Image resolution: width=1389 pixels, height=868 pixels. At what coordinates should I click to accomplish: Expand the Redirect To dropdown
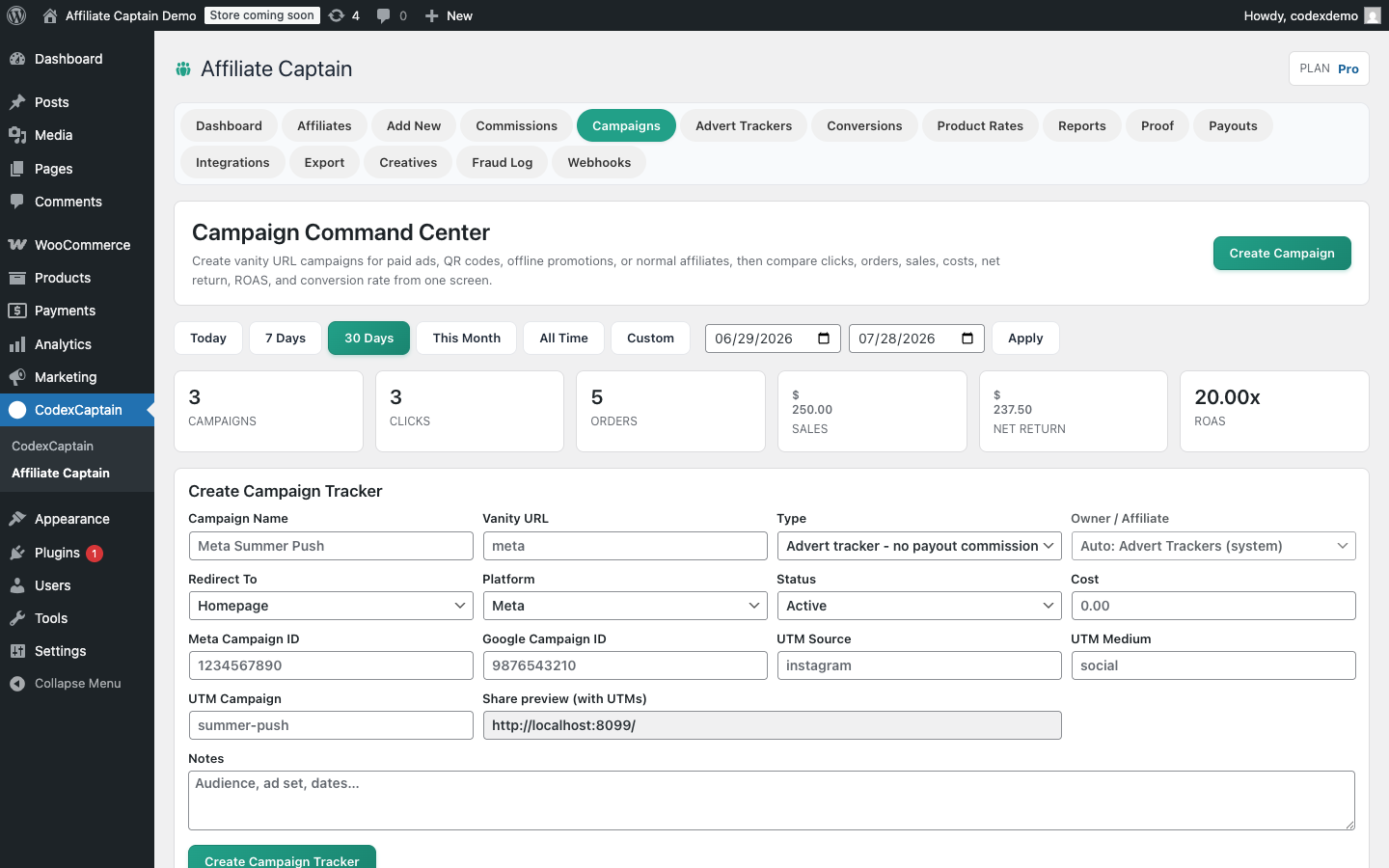coord(331,606)
